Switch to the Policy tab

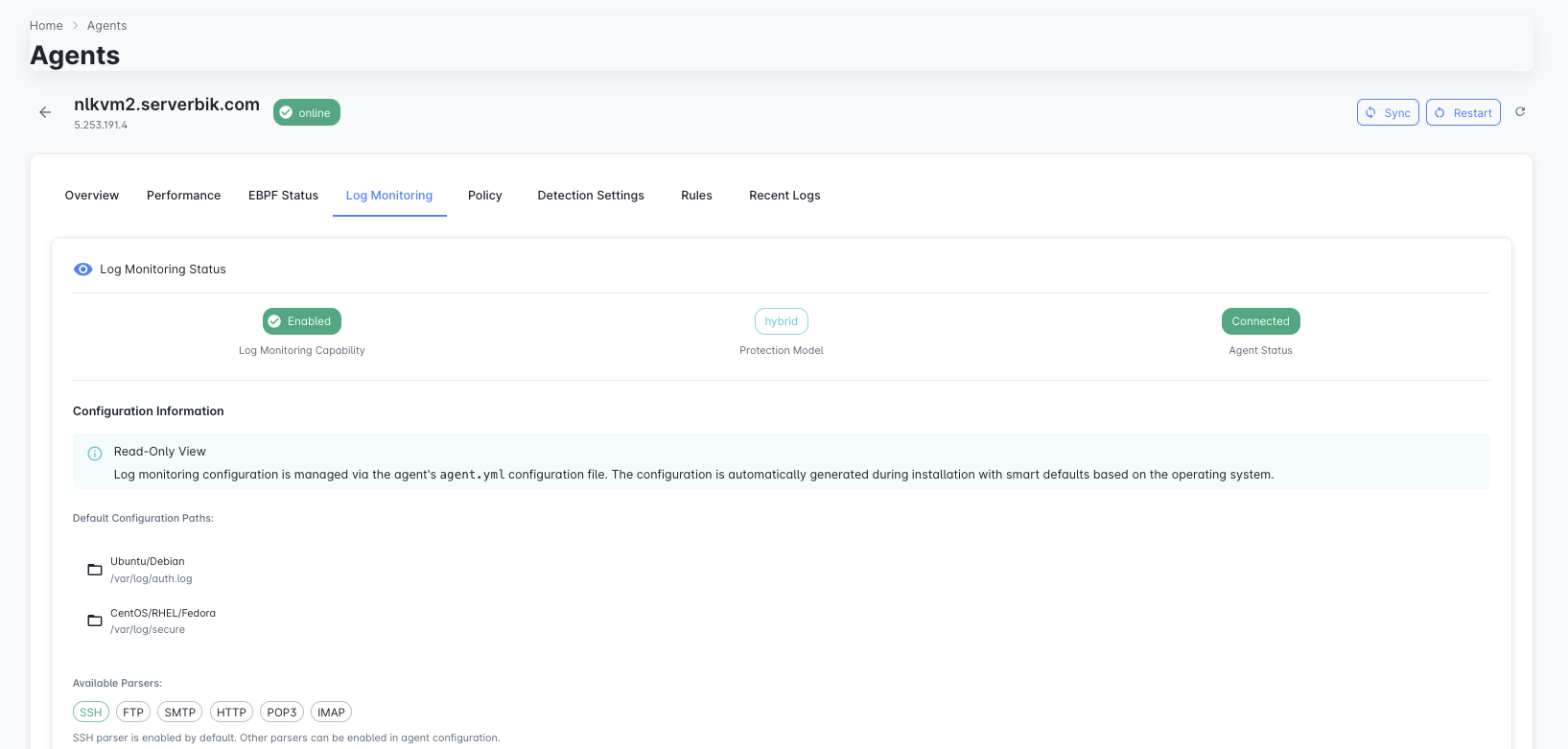(x=485, y=196)
